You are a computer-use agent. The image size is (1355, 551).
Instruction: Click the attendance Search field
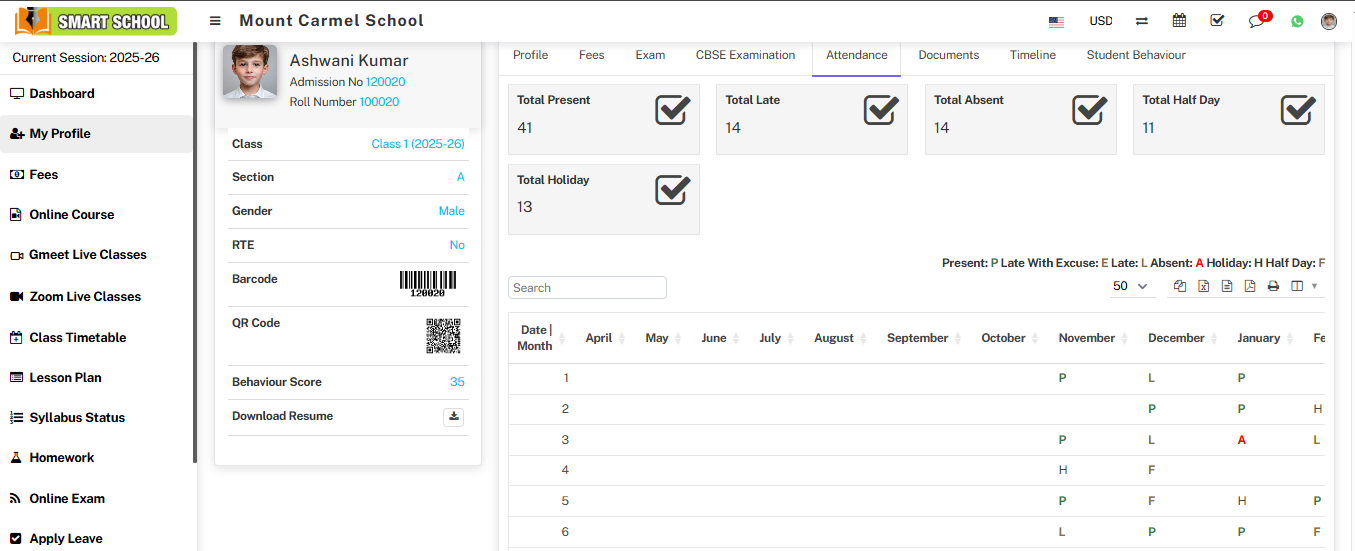[587, 288]
